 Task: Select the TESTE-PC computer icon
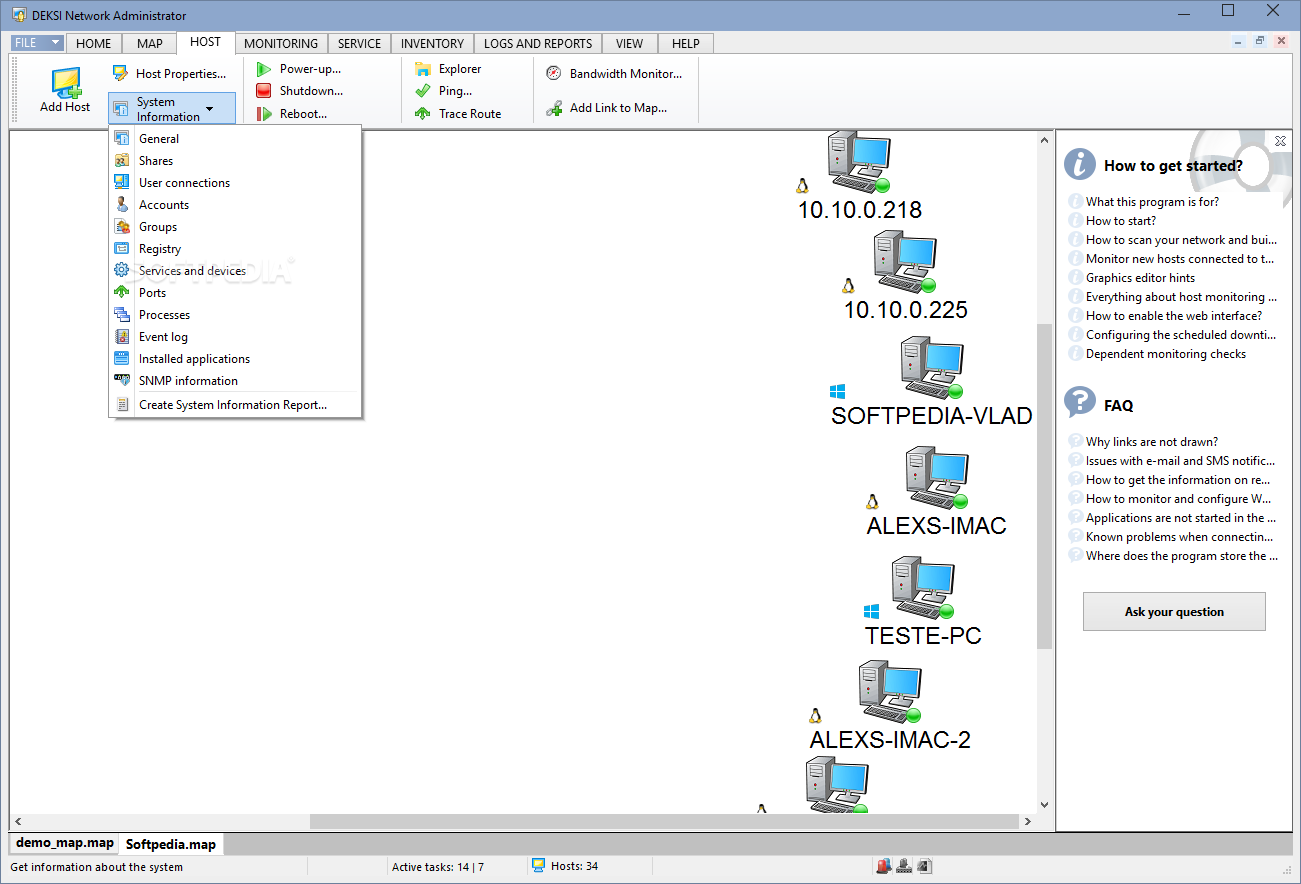pos(923,588)
